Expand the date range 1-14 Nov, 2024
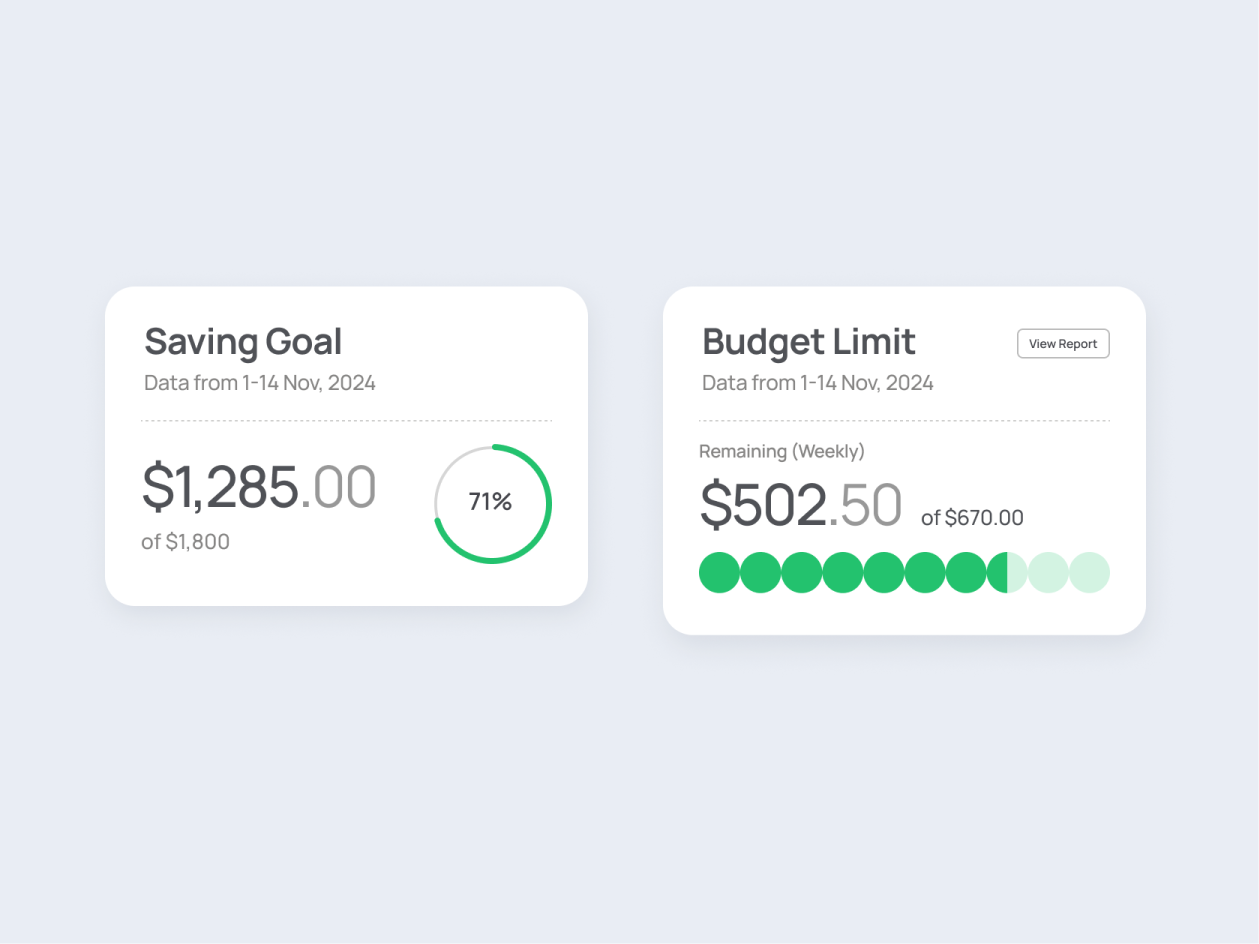 (x=260, y=382)
